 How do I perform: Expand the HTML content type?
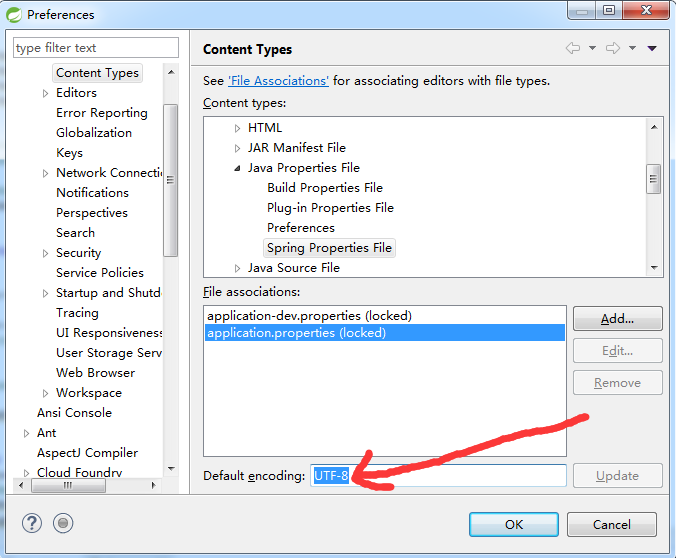coord(237,129)
